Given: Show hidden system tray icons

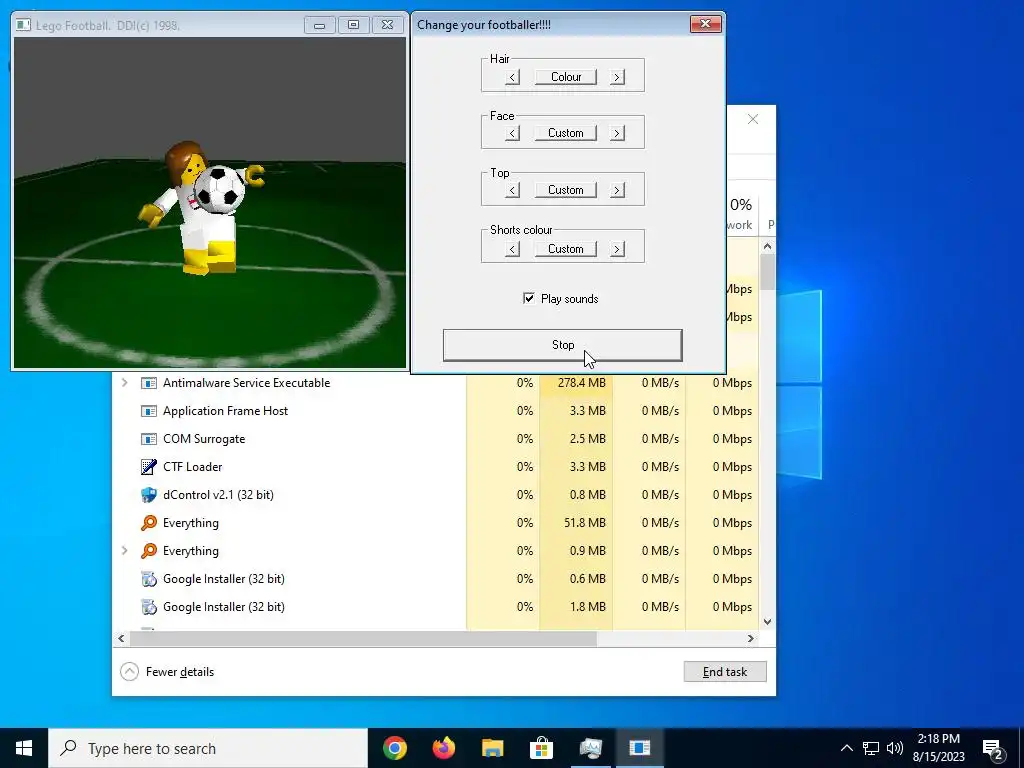Looking at the screenshot, I should [x=846, y=748].
